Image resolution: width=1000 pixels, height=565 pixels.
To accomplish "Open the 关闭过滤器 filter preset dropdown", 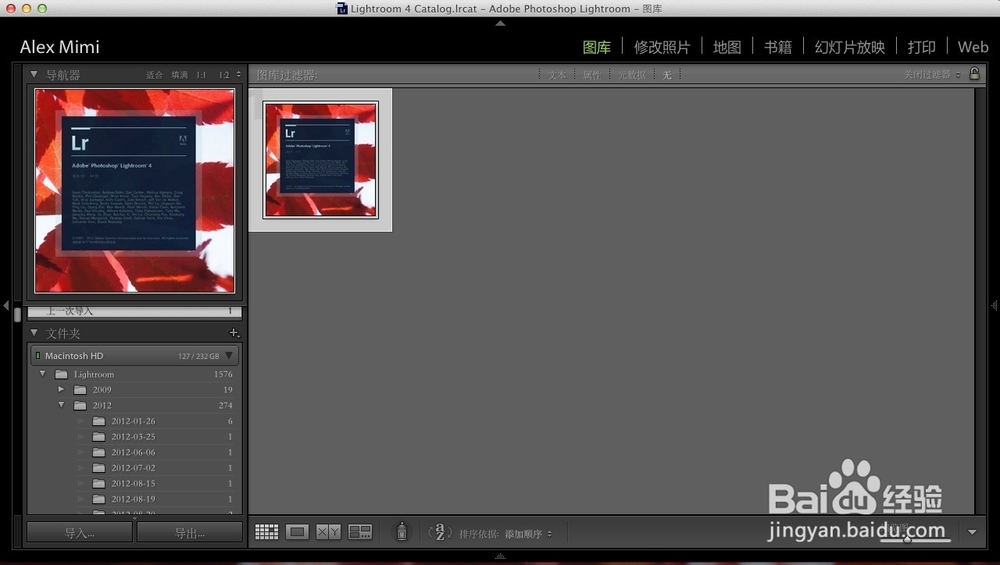I will [x=932, y=75].
